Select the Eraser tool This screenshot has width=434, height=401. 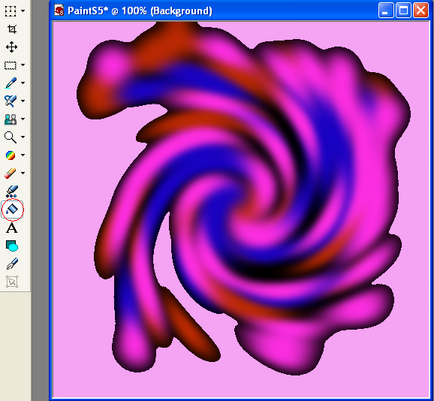[x=10, y=173]
